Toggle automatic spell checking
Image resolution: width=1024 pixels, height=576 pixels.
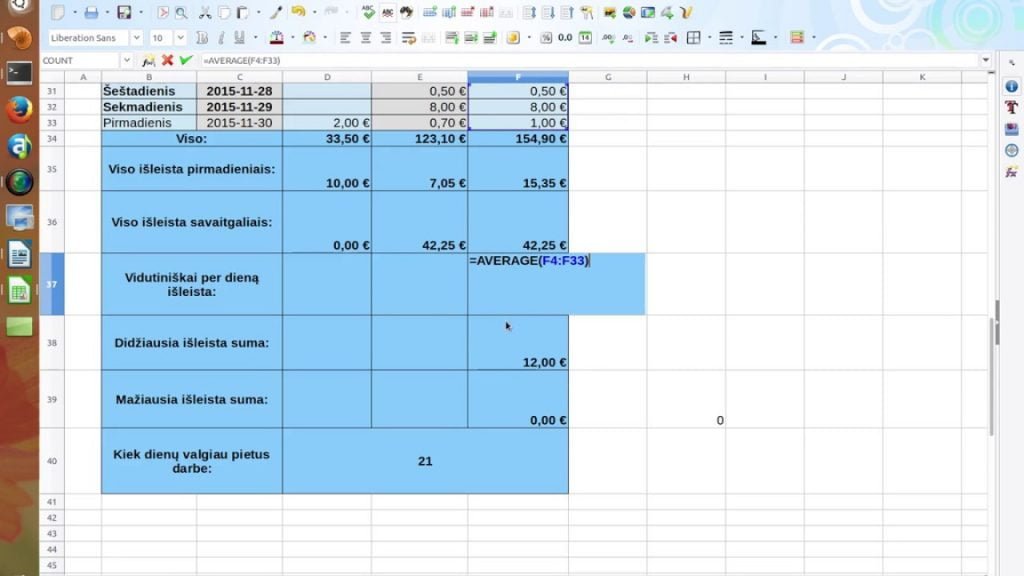387,12
